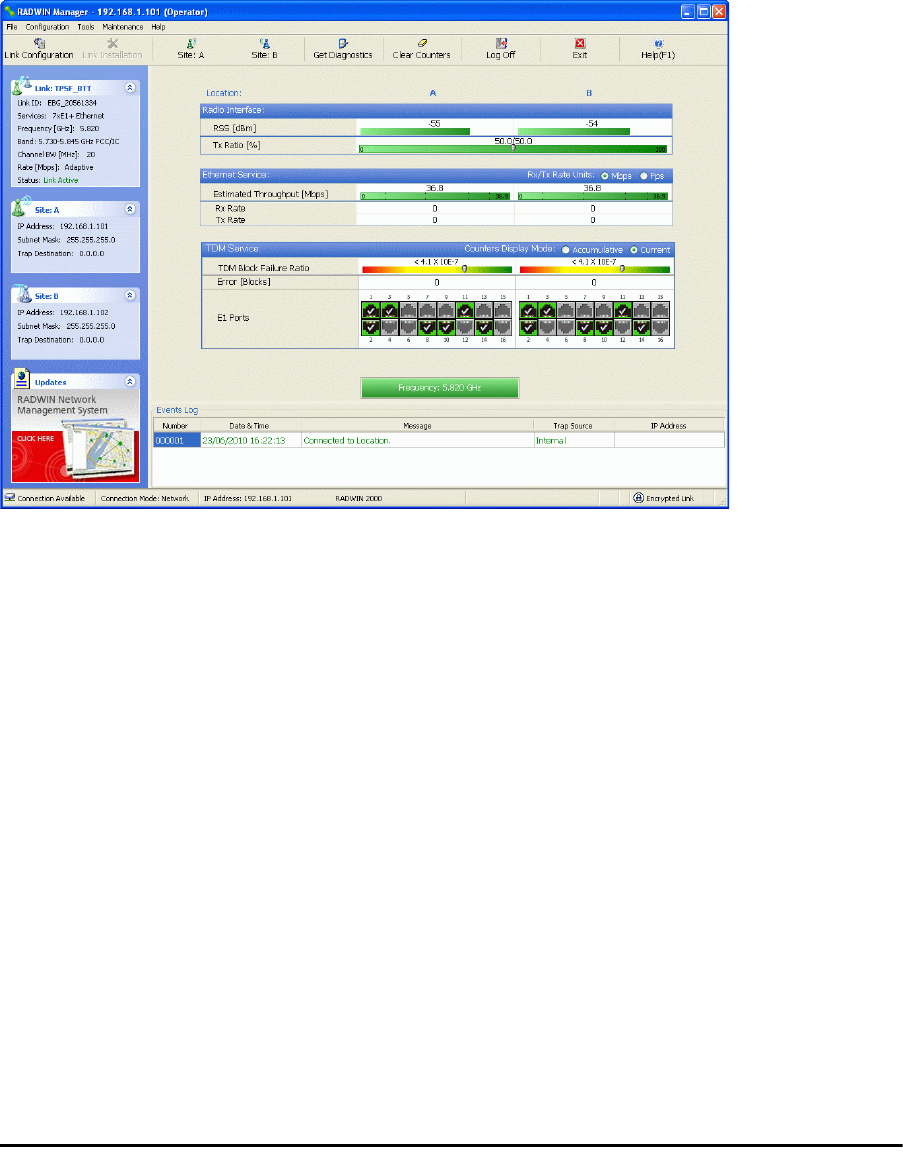The image size is (903, 1163).
Task: Click the Site: B panel antenna icon
Action: coord(21,293)
